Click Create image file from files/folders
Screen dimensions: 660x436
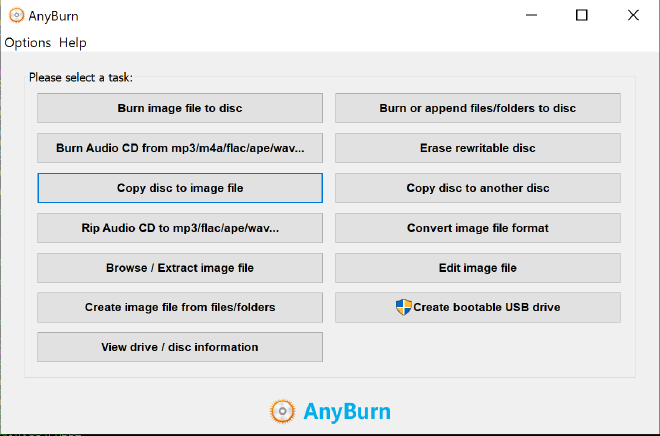coord(180,307)
